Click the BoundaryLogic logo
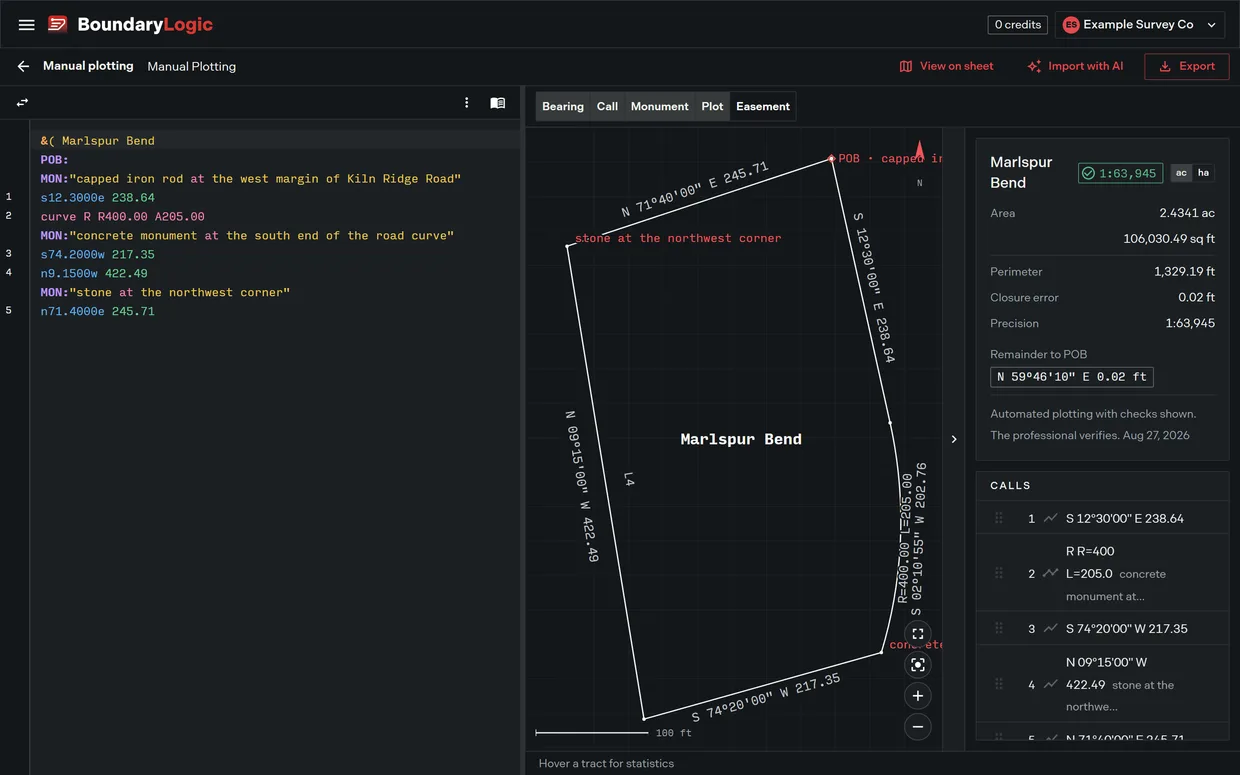The width and height of the screenshot is (1240, 775). tap(131, 24)
